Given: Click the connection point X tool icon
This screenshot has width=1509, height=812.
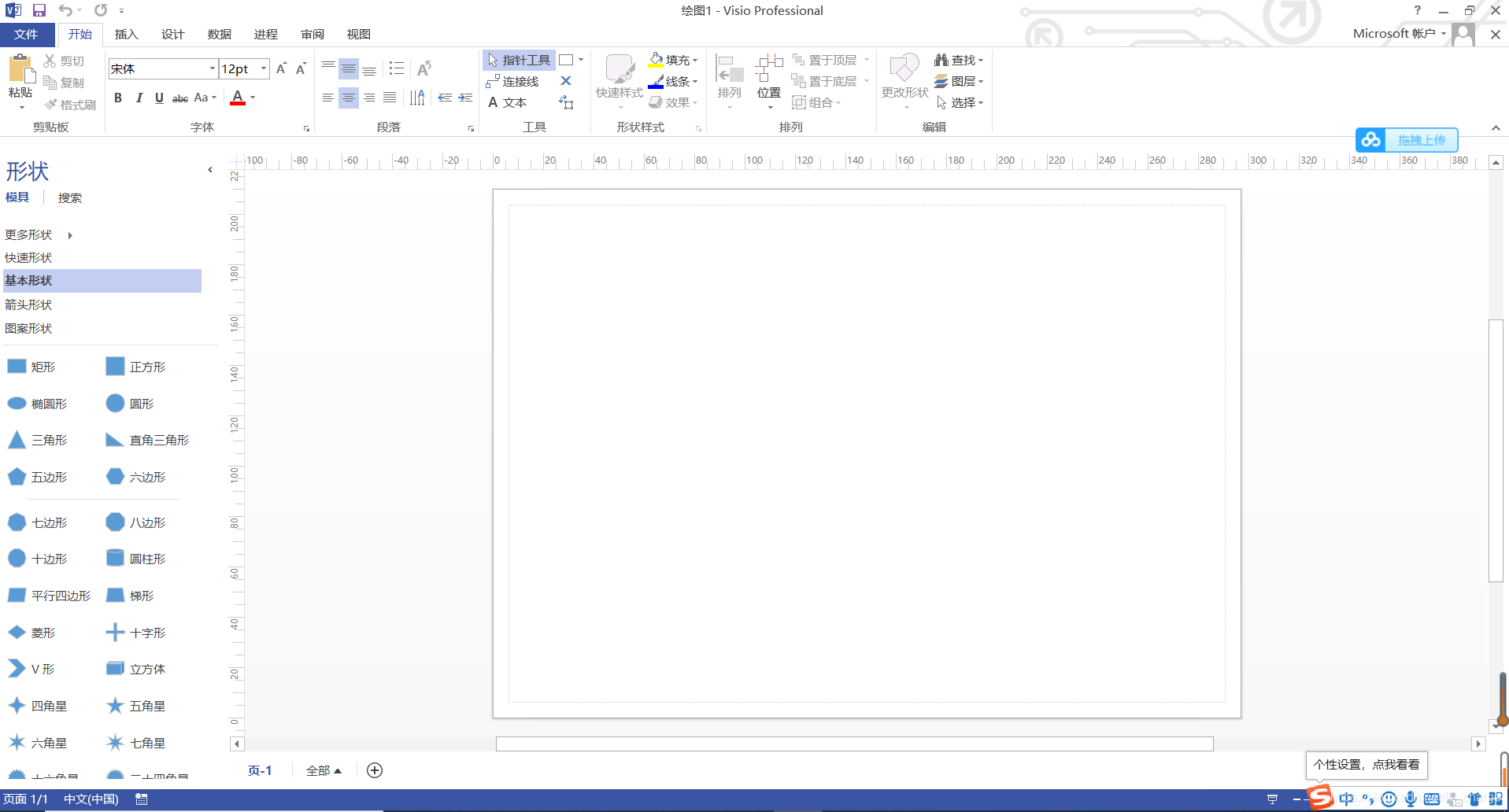Looking at the screenshot, I should (566, 81).
